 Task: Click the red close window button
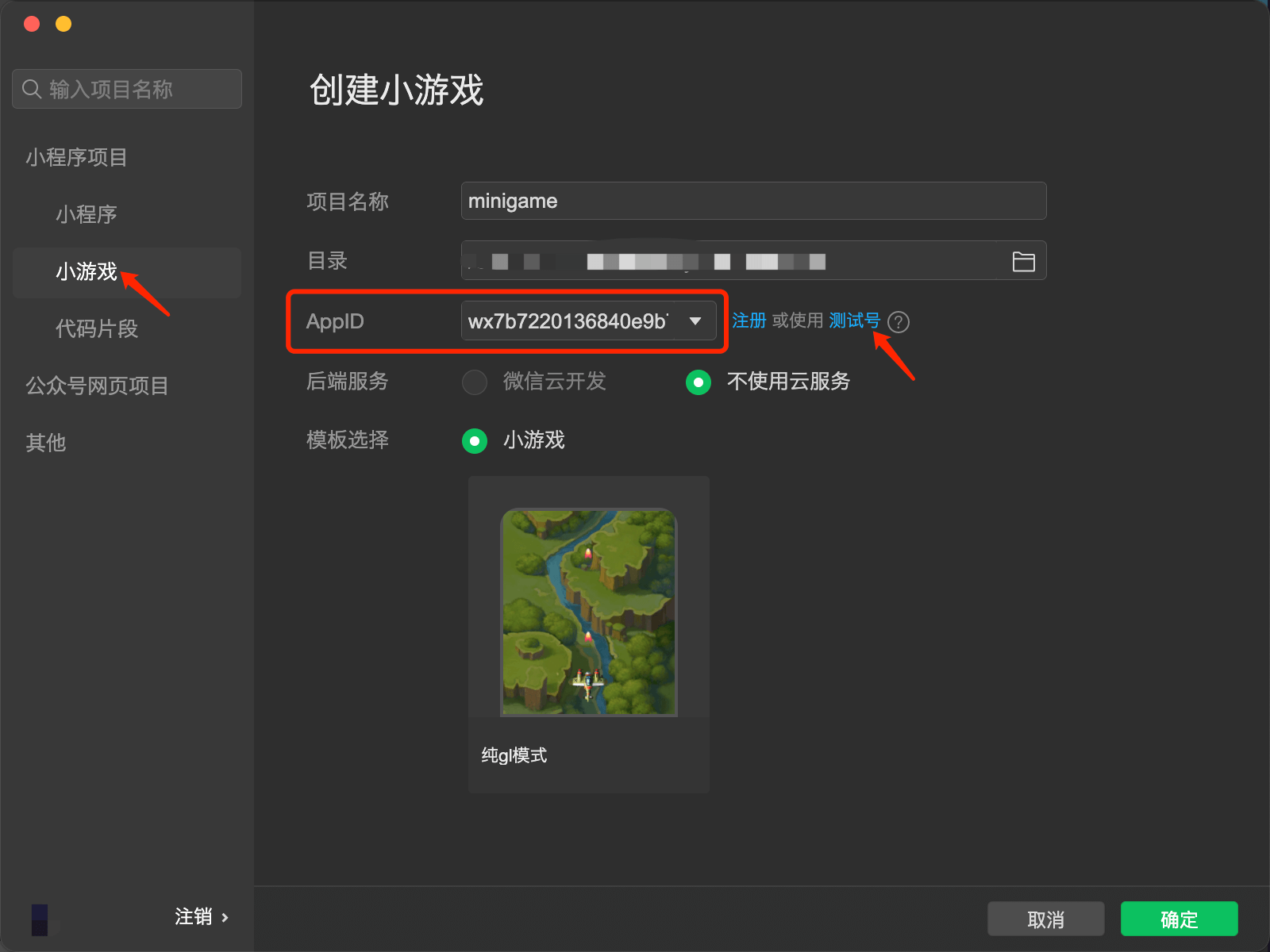tap(32, 24)
